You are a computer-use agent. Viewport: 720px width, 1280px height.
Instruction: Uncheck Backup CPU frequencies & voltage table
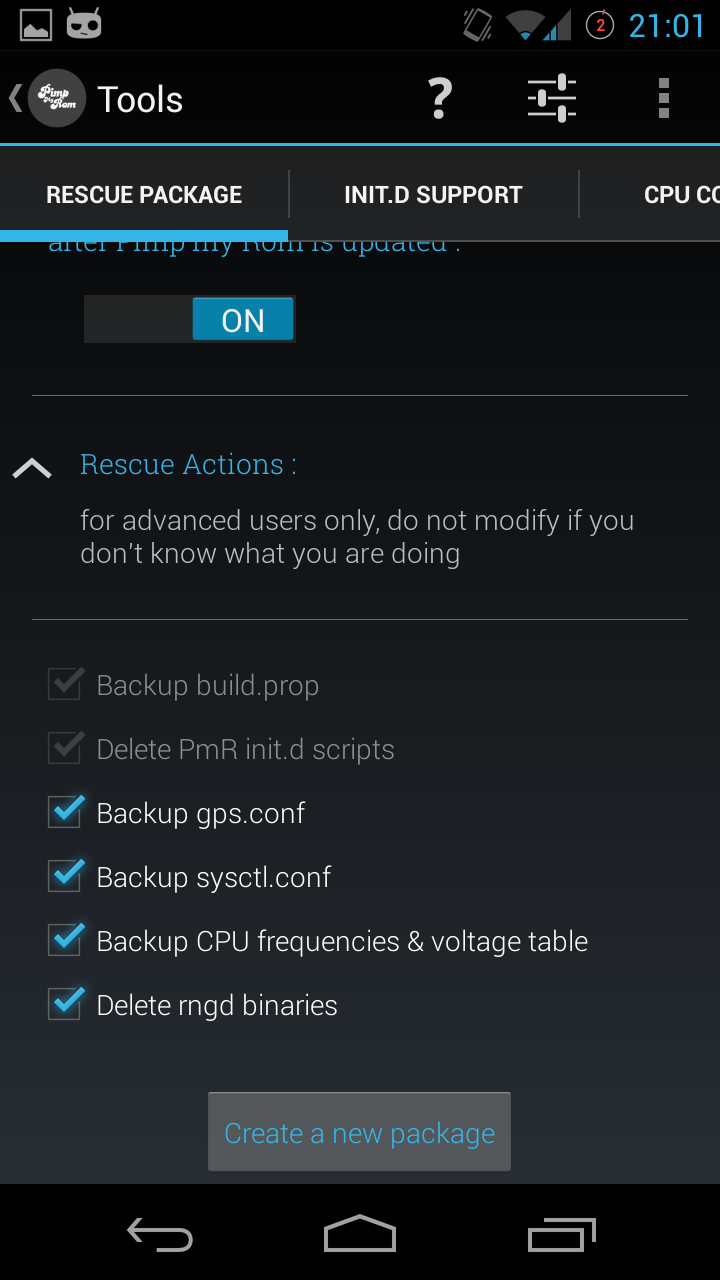coord(66,940)
